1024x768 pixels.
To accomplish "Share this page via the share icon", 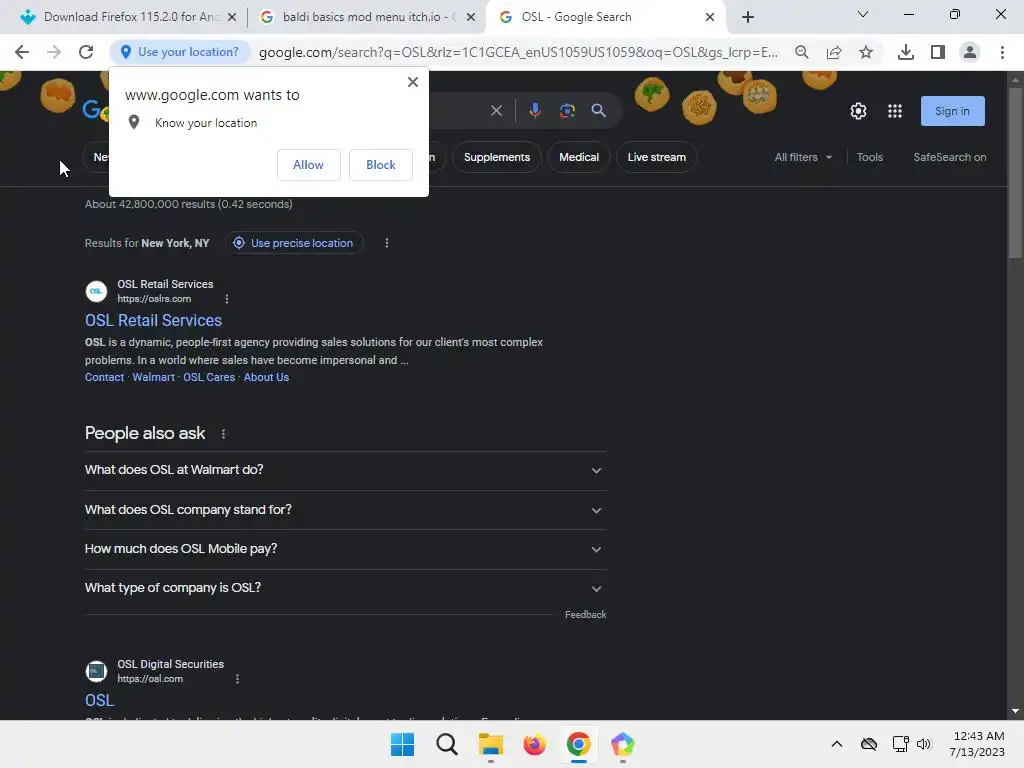I will (x=833, y=52).
